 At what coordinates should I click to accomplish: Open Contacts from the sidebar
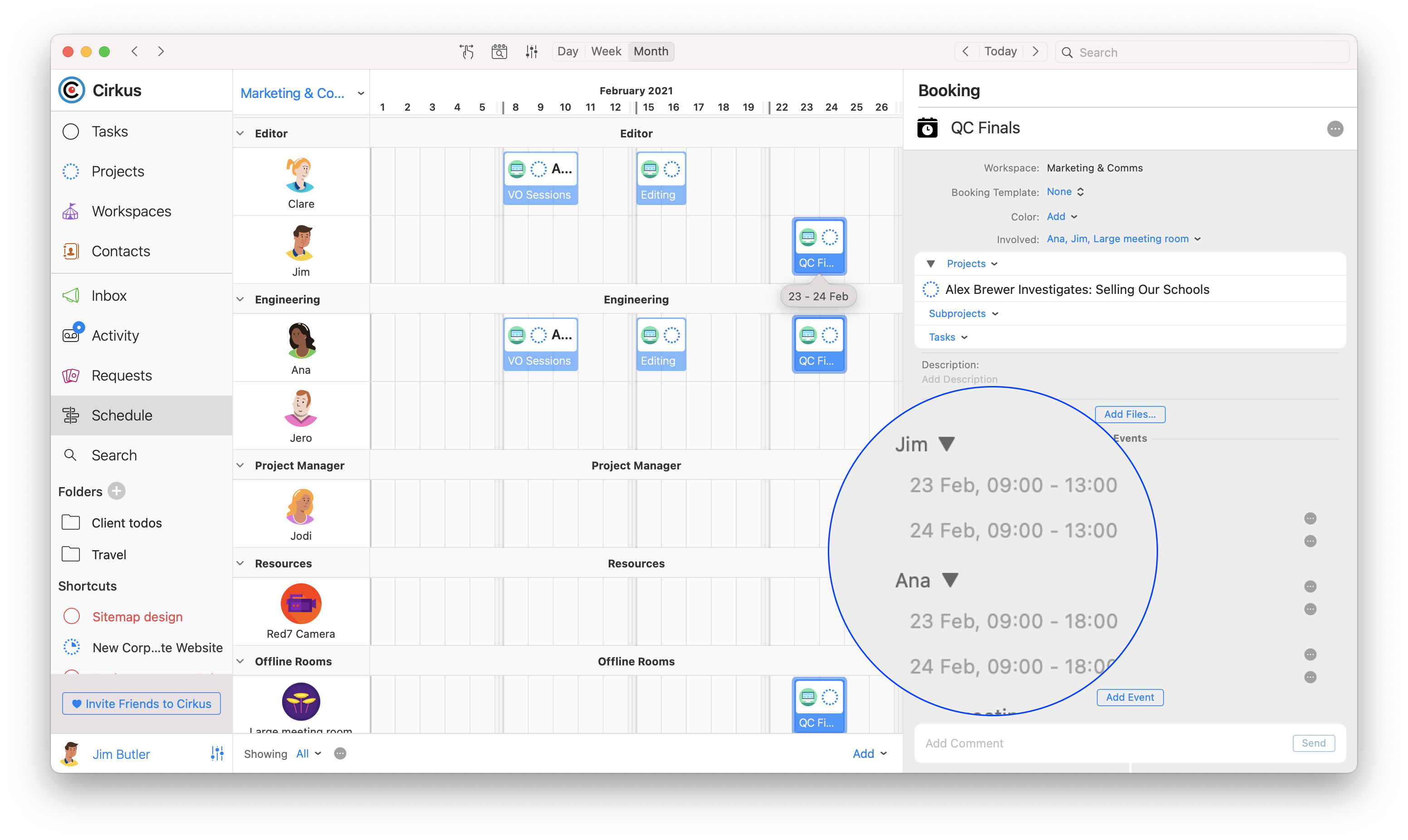point(142,251)
